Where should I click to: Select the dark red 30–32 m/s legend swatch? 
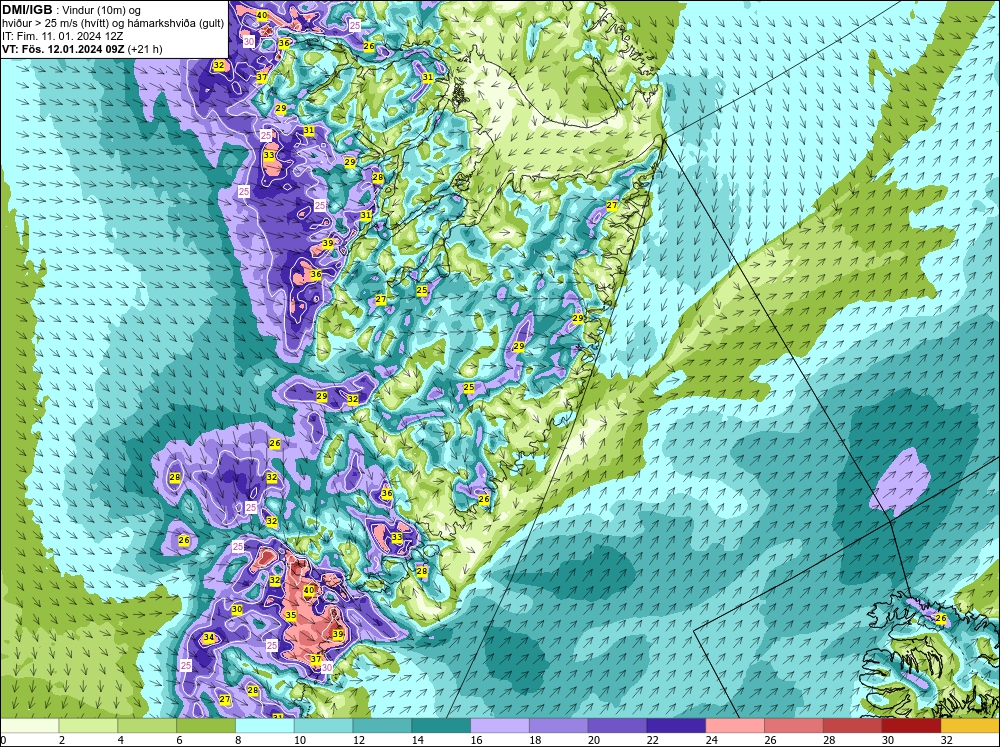click(911, 726)
